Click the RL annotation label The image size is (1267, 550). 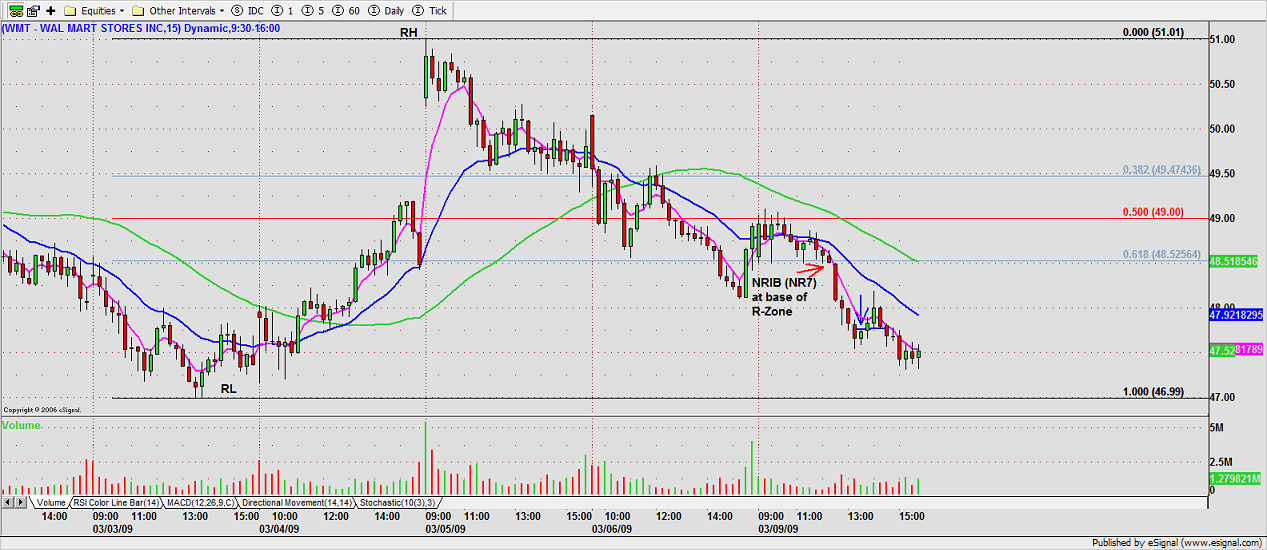229,388
